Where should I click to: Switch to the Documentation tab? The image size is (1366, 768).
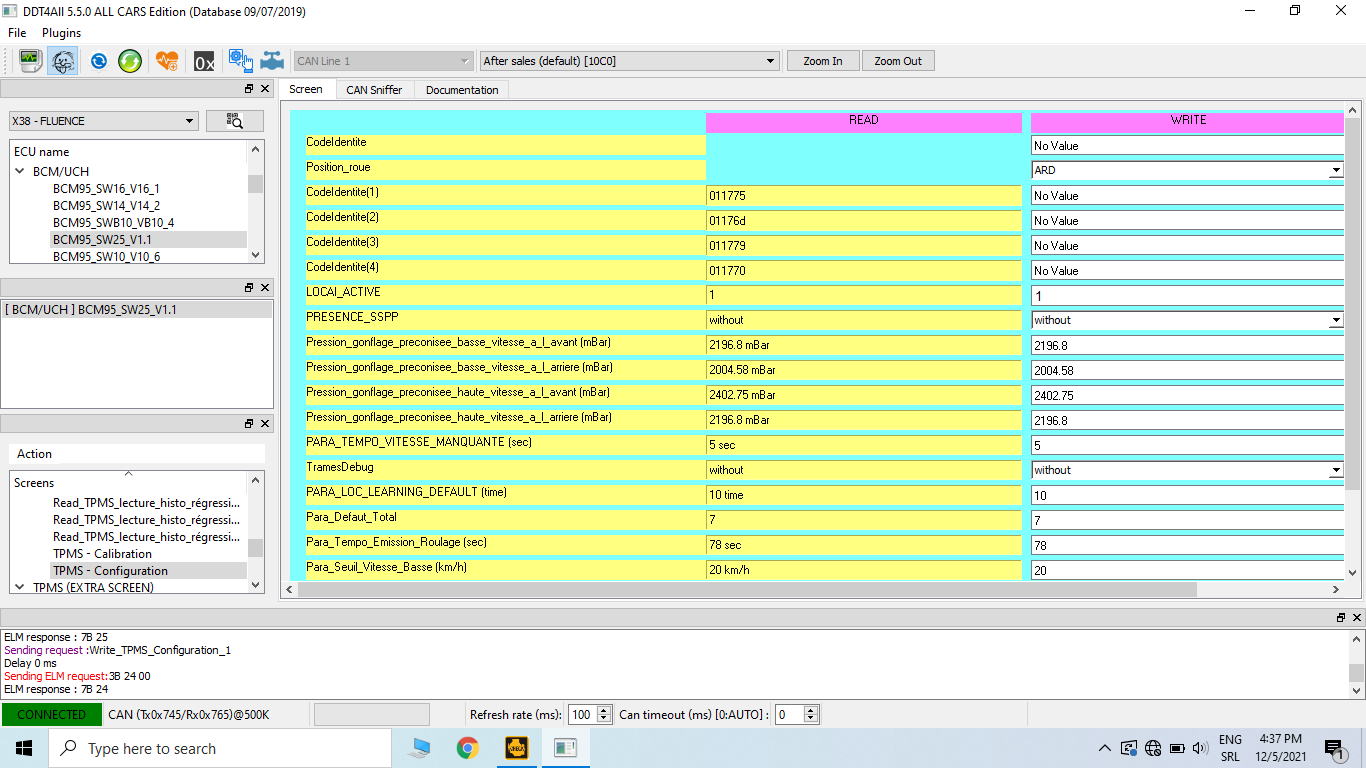pos(462,90)
